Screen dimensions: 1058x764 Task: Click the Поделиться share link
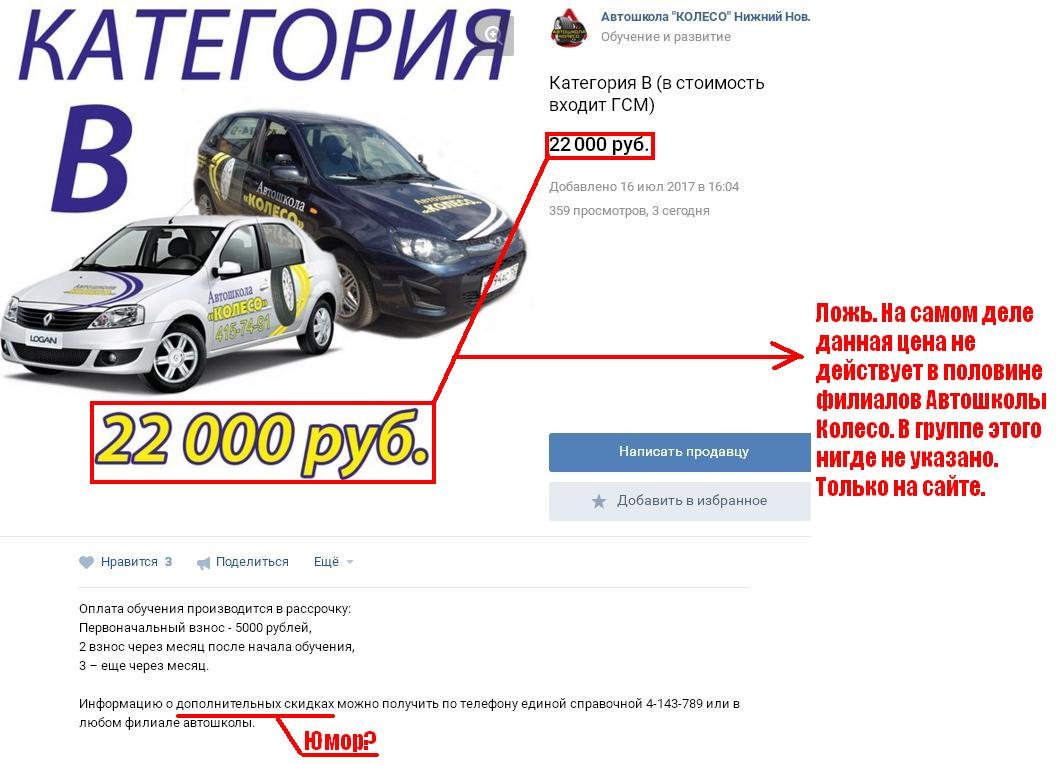click(x=252, y=562)
